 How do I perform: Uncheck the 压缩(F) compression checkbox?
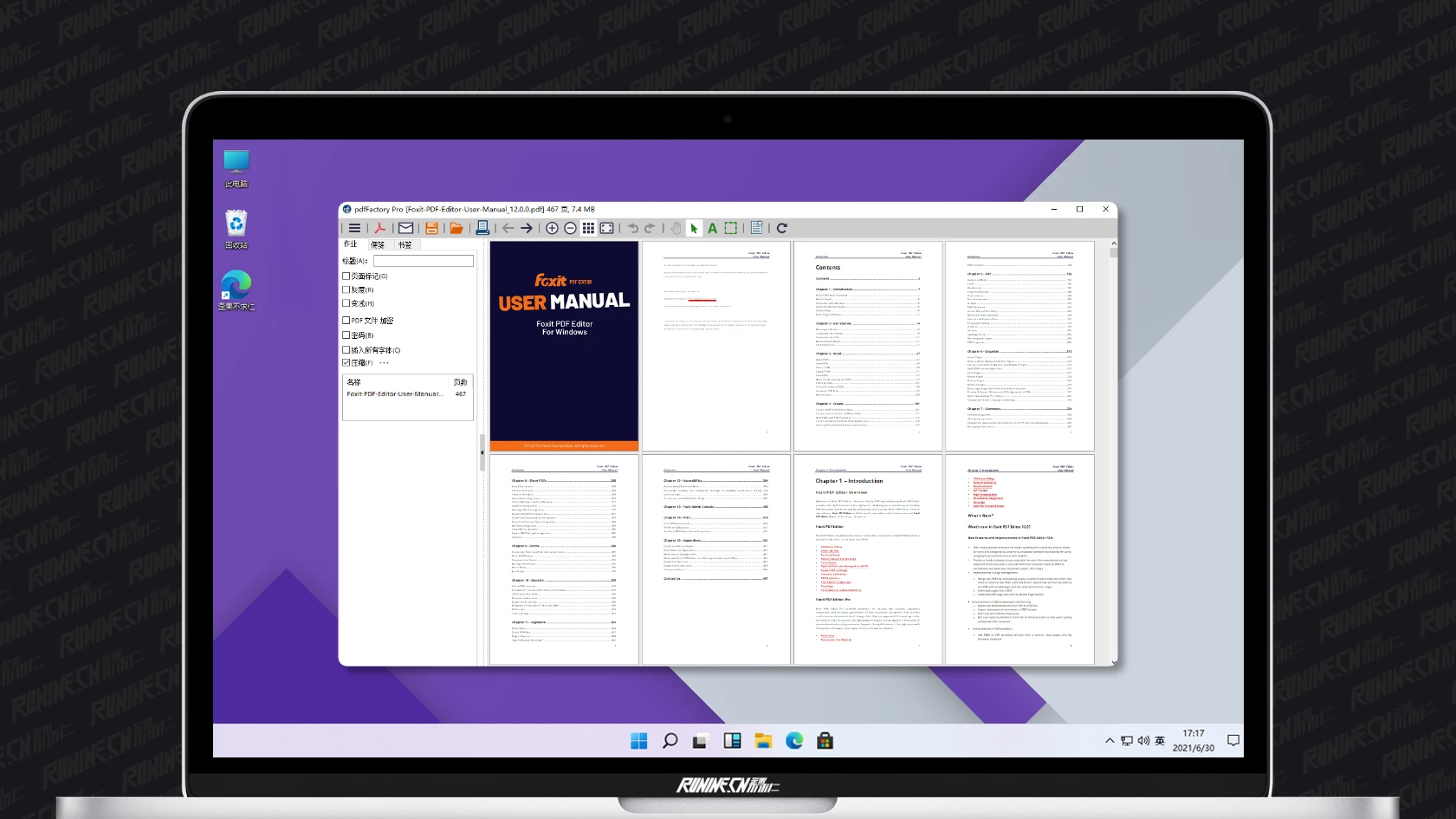(x=346, y=363)
